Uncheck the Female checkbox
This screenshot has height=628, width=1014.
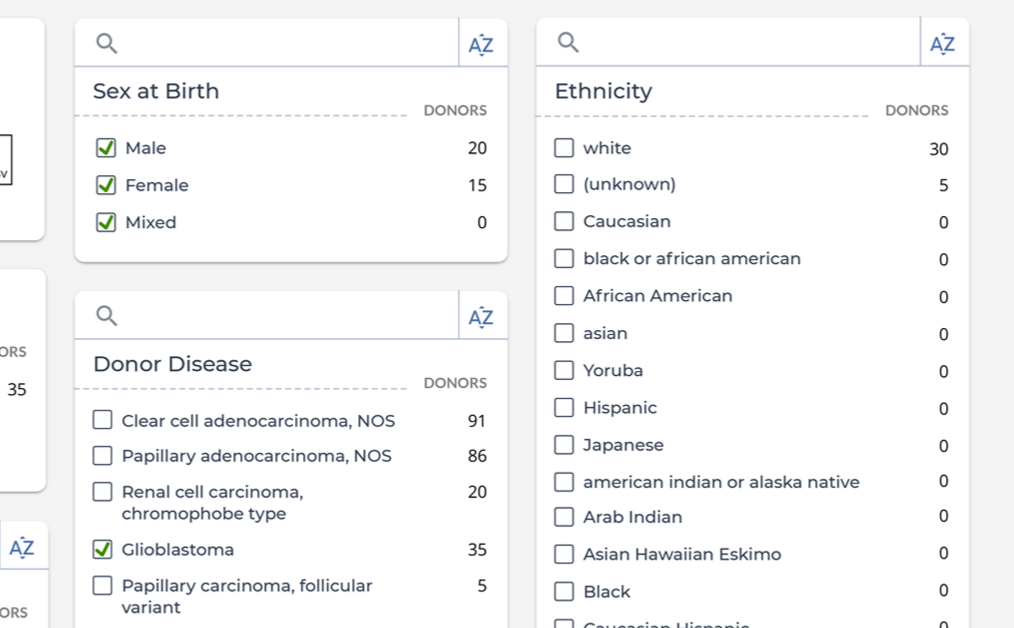tap(105, 185)
